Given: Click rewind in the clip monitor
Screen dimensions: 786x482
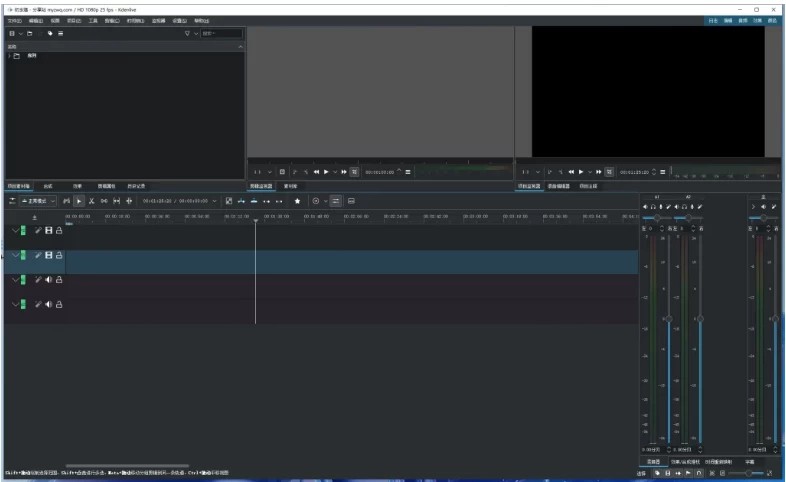Looking at the screenshot, I should click(x=317, y=172).
